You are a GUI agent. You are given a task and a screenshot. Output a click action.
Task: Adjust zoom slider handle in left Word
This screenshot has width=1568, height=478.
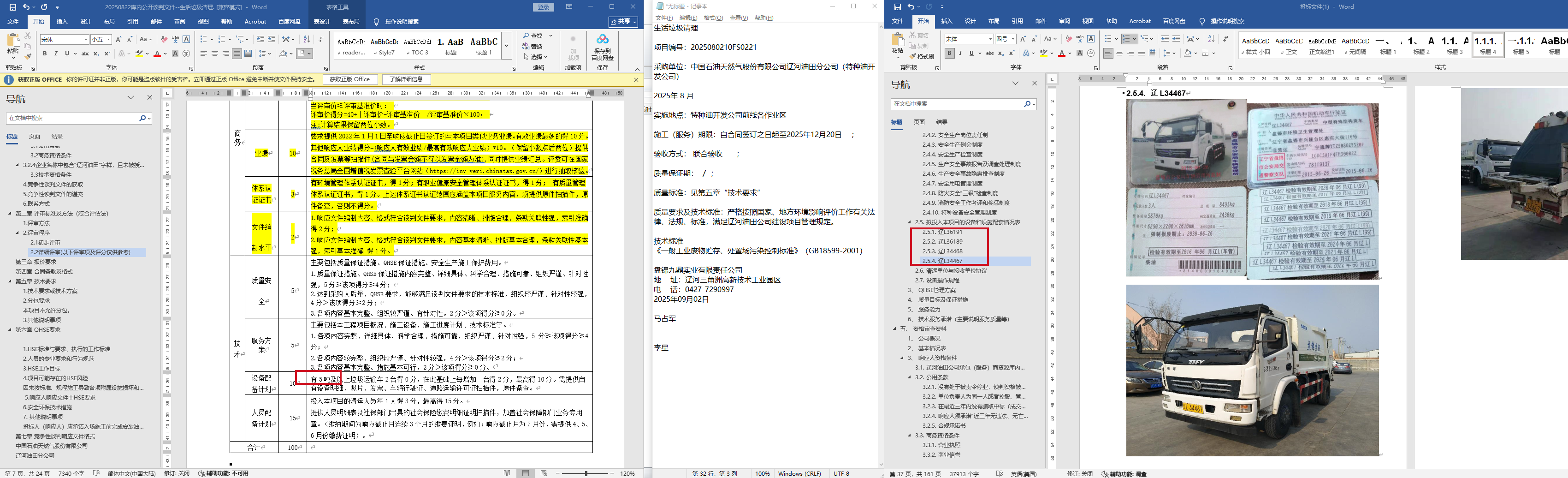[586, 473]
